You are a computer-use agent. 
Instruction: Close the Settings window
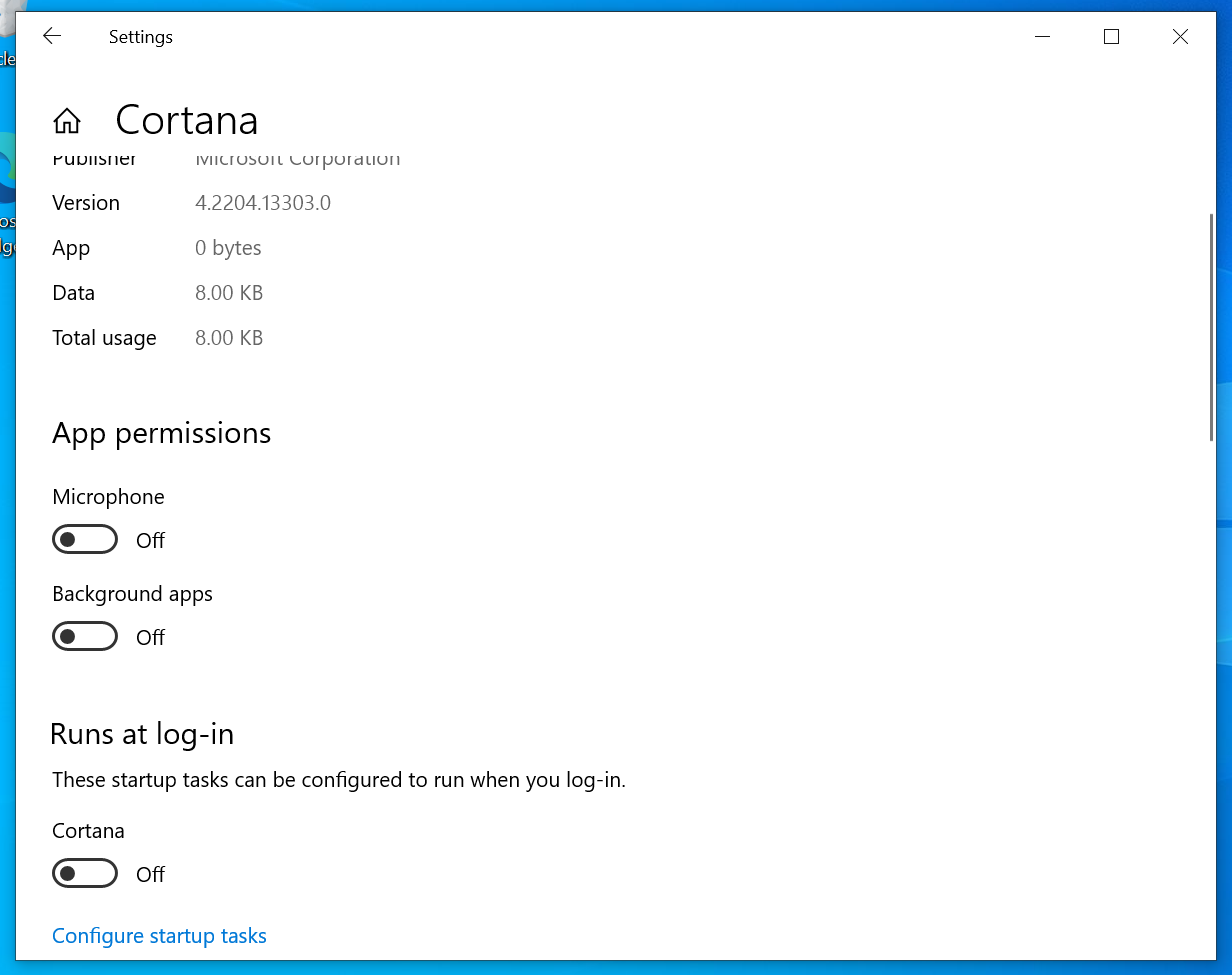pos(1180,37)
